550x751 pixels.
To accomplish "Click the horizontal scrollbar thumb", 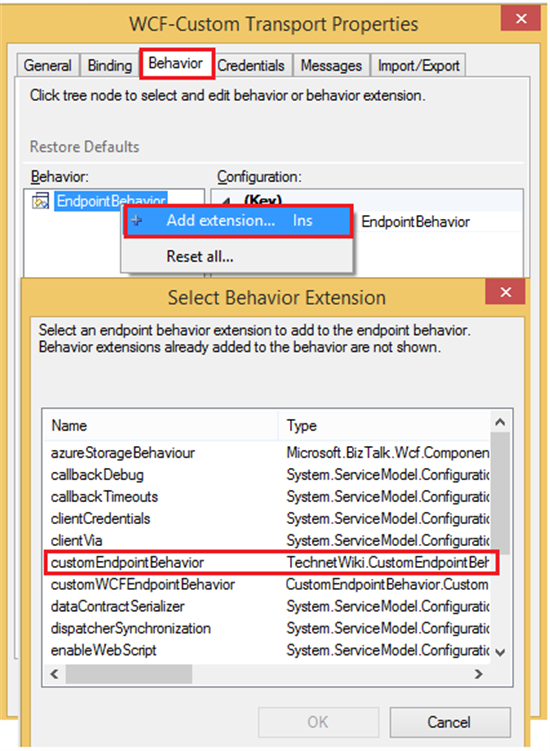I will click(129, 674).
